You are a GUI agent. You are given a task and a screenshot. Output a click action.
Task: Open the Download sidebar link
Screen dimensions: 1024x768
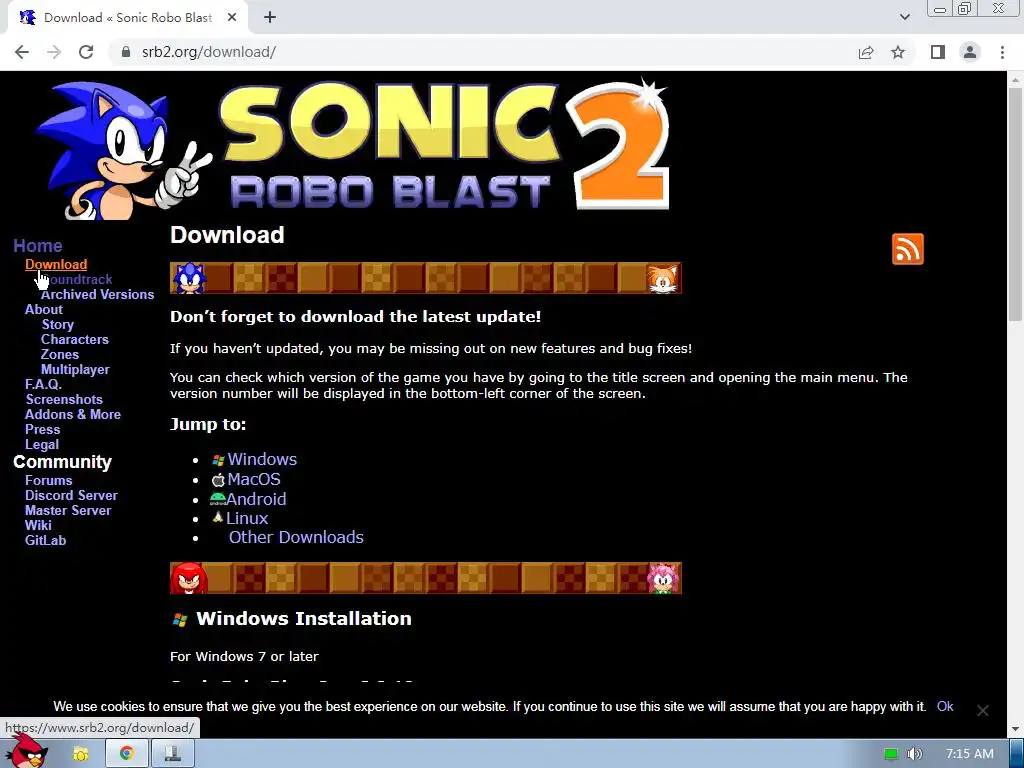point(56,264)
